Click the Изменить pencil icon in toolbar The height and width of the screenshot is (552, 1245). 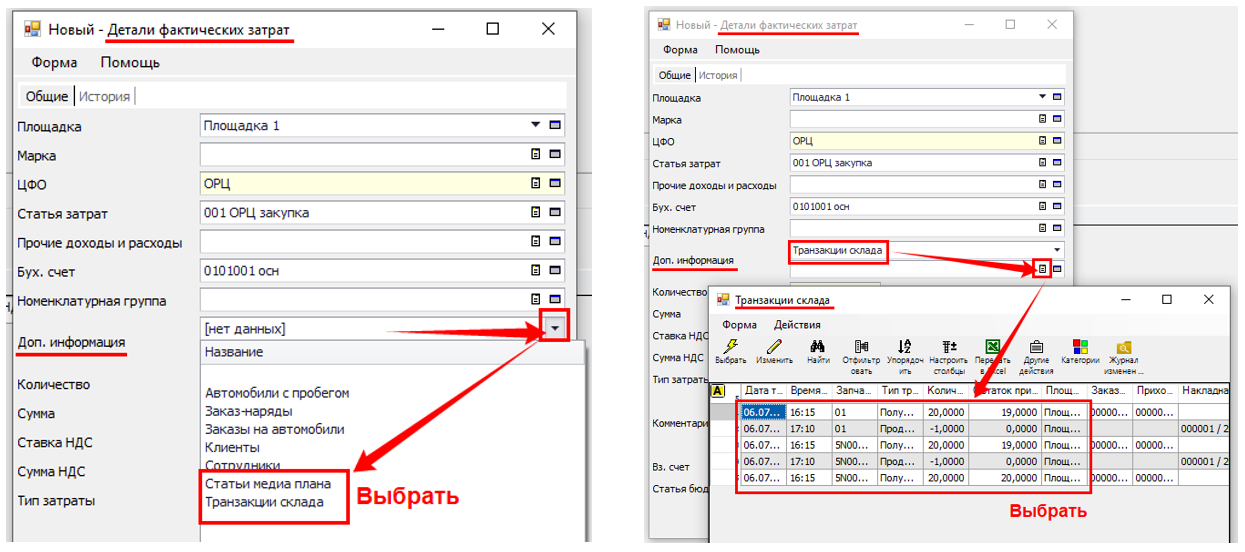(x=773, y=346)
